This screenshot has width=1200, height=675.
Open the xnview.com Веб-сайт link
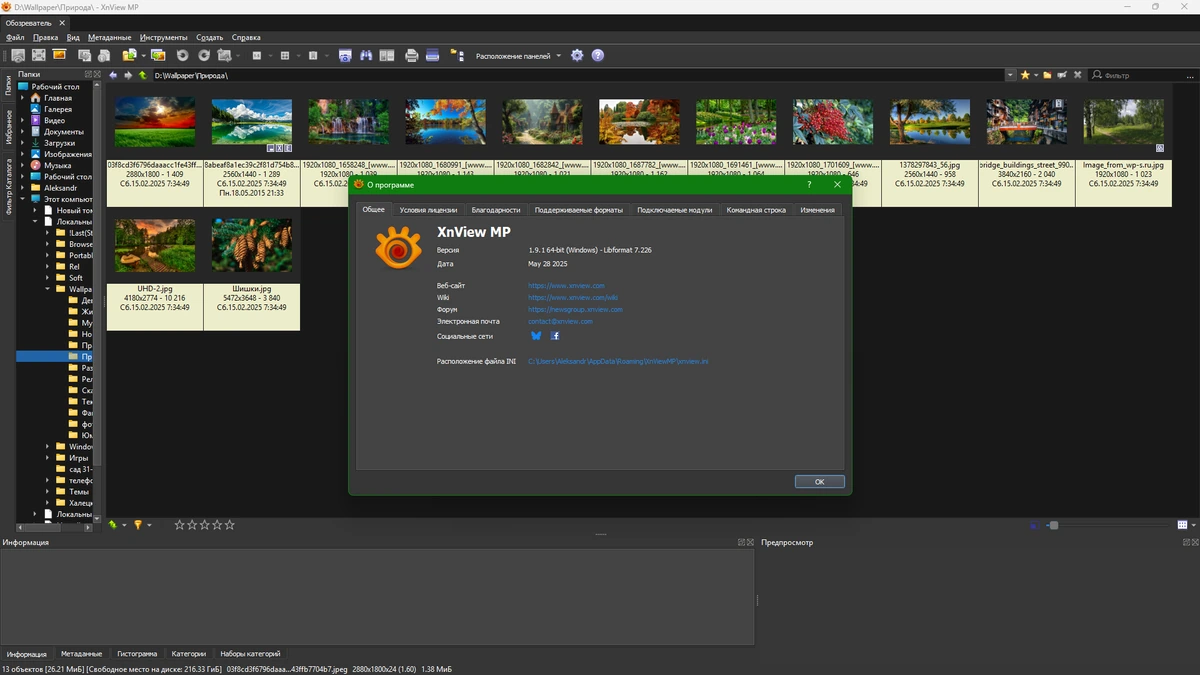566,286
